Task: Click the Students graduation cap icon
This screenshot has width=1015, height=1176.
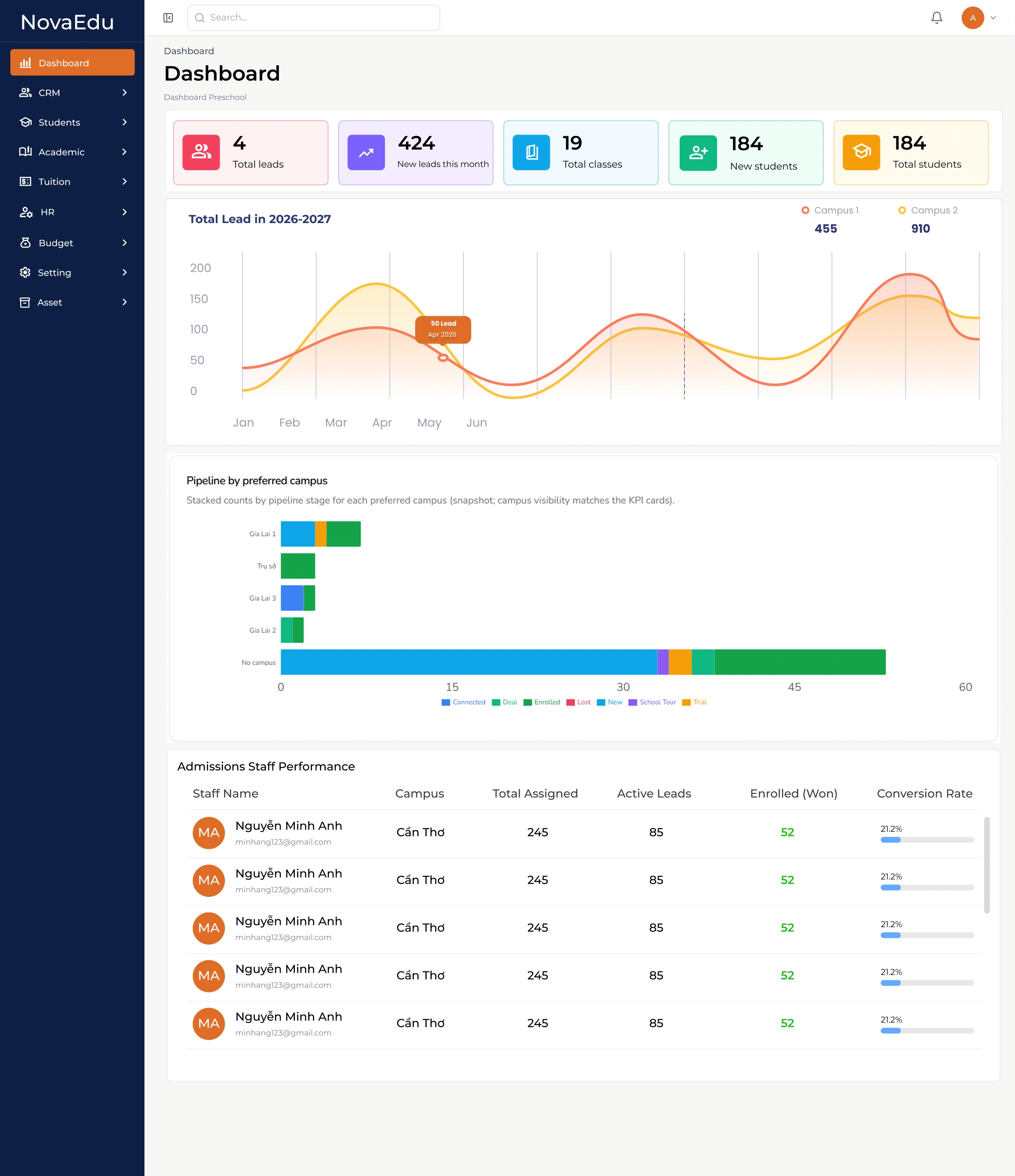Action: [x=25, y=122]
